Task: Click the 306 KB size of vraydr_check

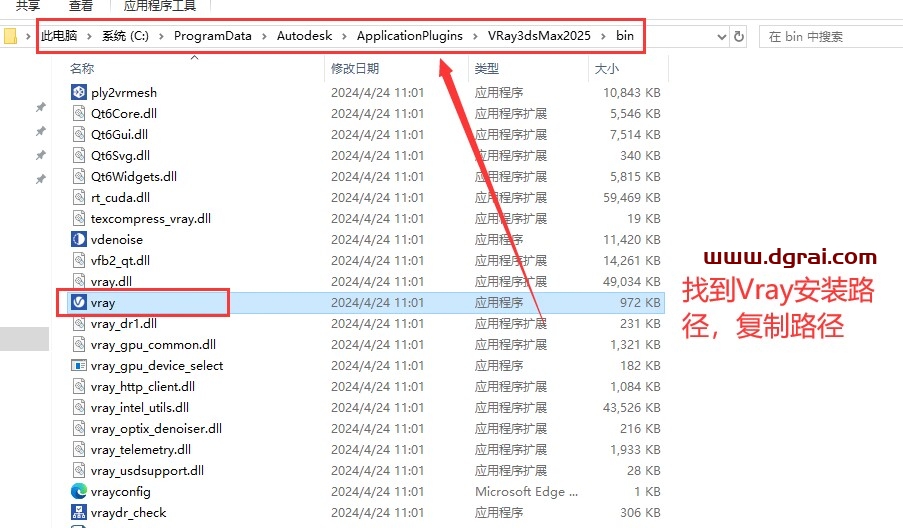Action: click(x=640, y=512)
